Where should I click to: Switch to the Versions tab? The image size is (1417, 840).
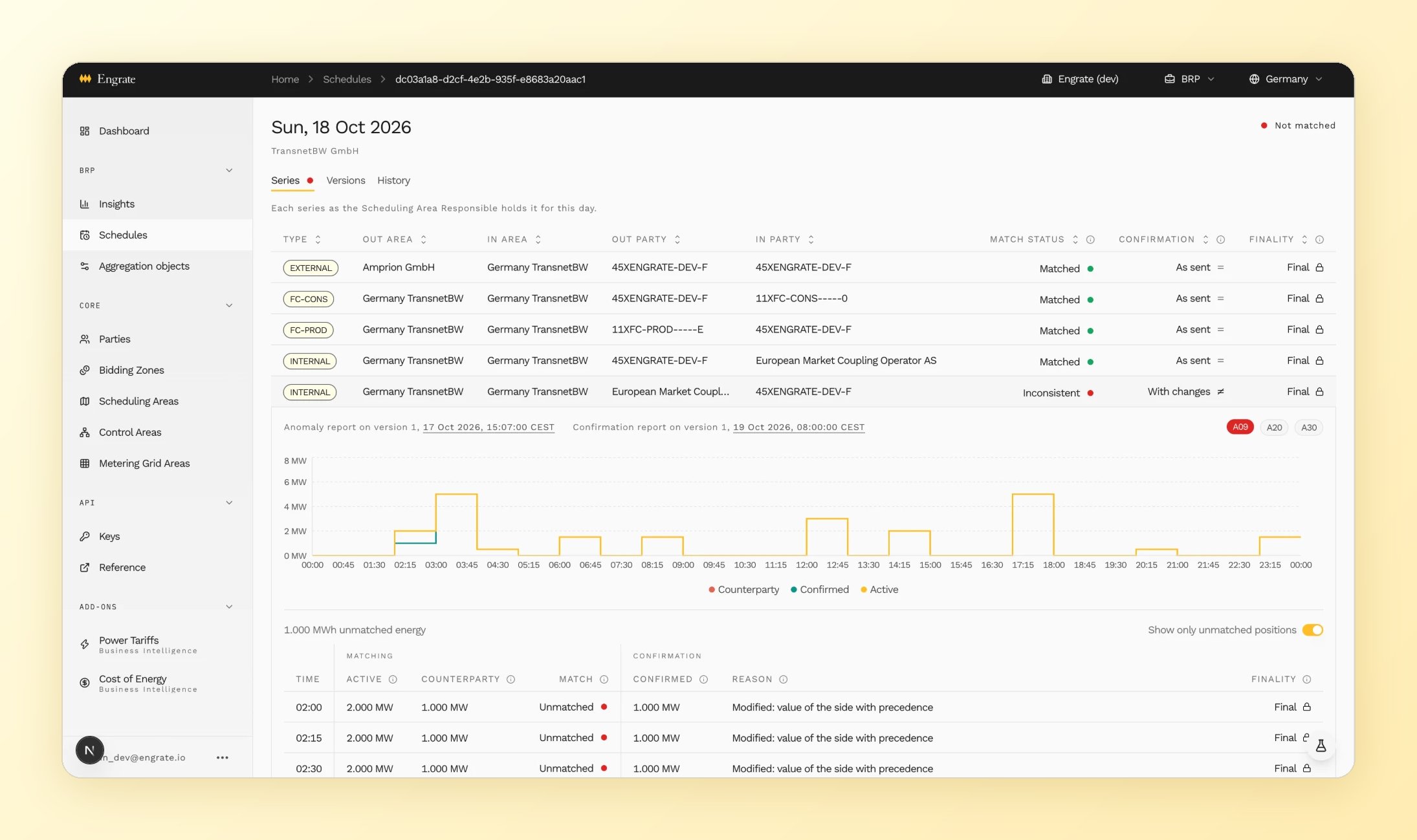[346, 180]
